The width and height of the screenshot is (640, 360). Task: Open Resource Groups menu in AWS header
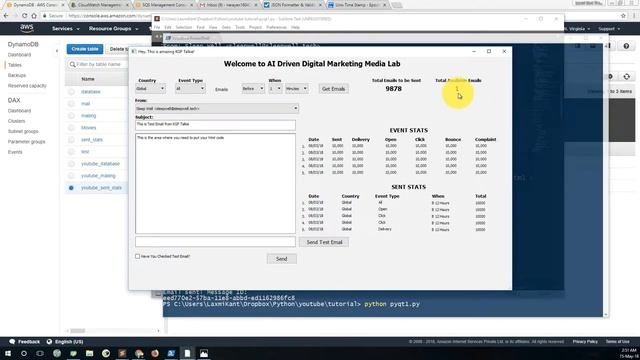tap(113, 29)
